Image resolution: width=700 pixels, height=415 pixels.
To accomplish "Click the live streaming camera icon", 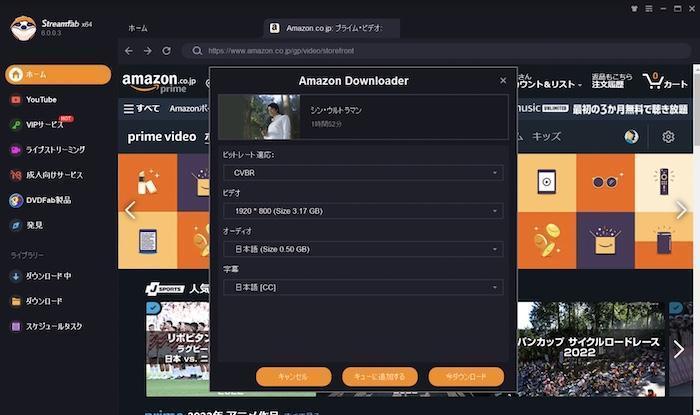I will click(x=16, y=150).
